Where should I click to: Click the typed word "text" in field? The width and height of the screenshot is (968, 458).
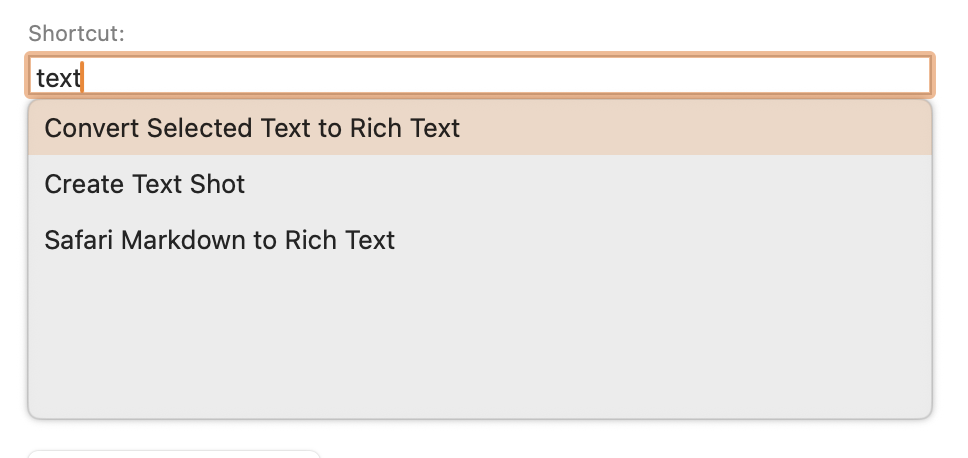(57, 78)
